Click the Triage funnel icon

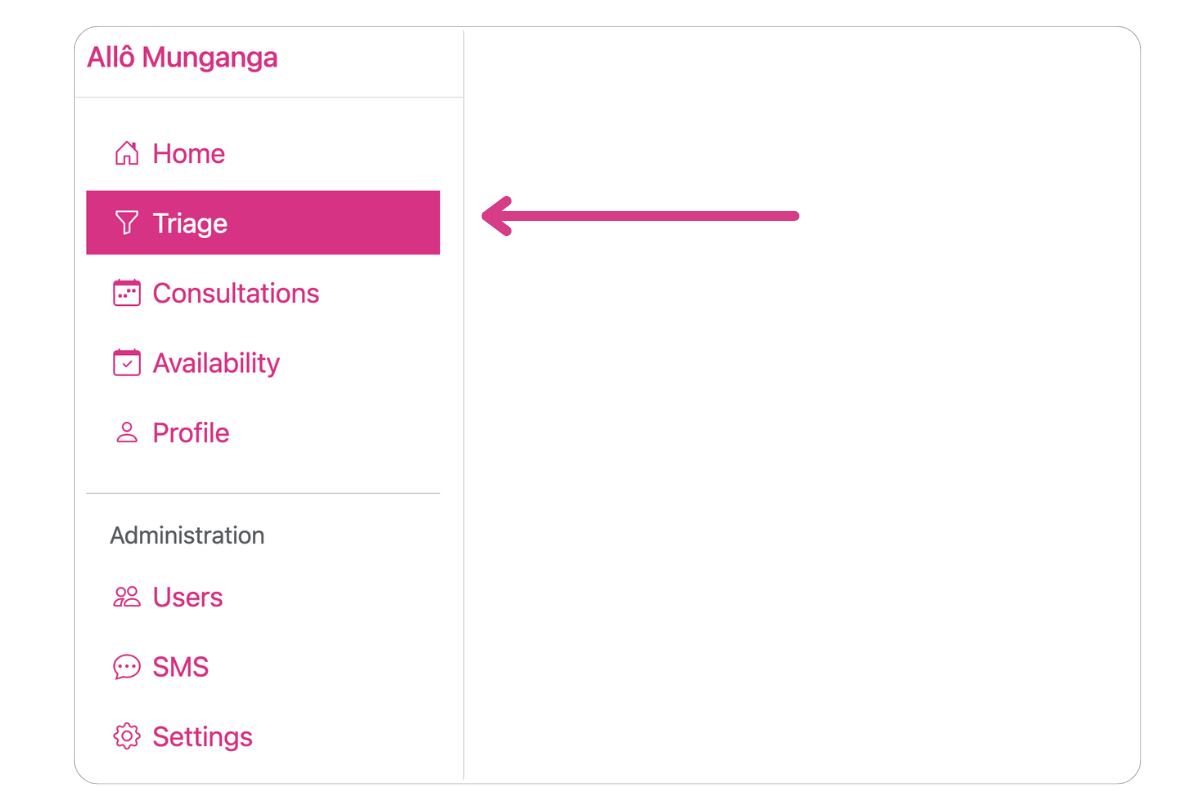[127, 223]
